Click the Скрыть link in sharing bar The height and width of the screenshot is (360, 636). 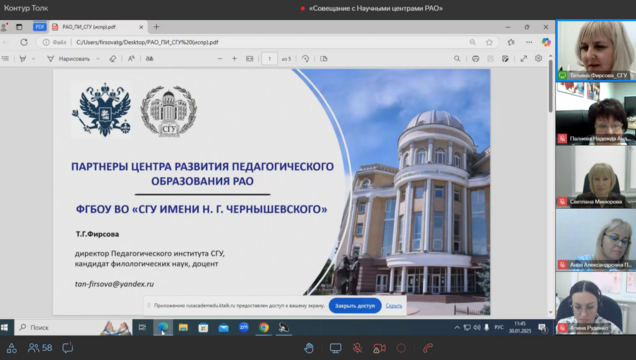click(393, 306)
